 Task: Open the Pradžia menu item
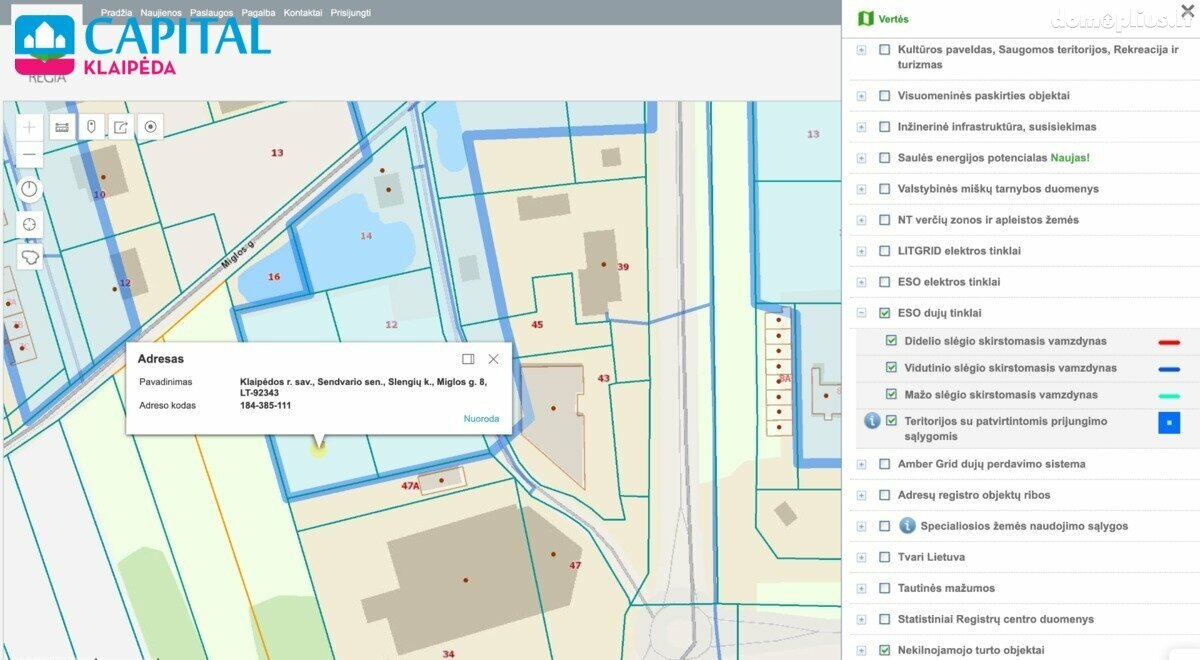116,13
